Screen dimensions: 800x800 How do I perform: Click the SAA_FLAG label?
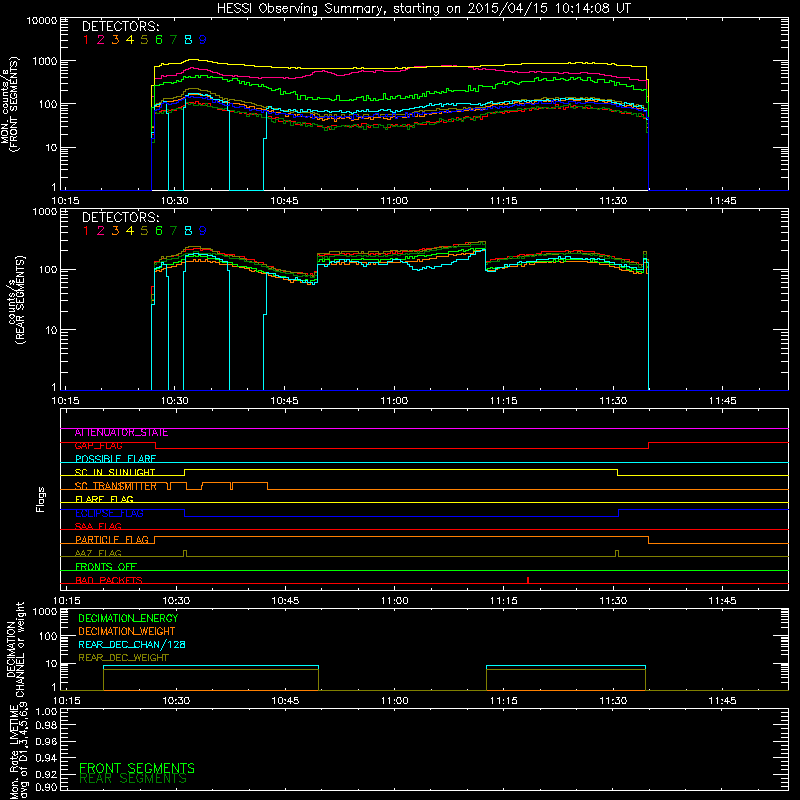coord(98,526)
